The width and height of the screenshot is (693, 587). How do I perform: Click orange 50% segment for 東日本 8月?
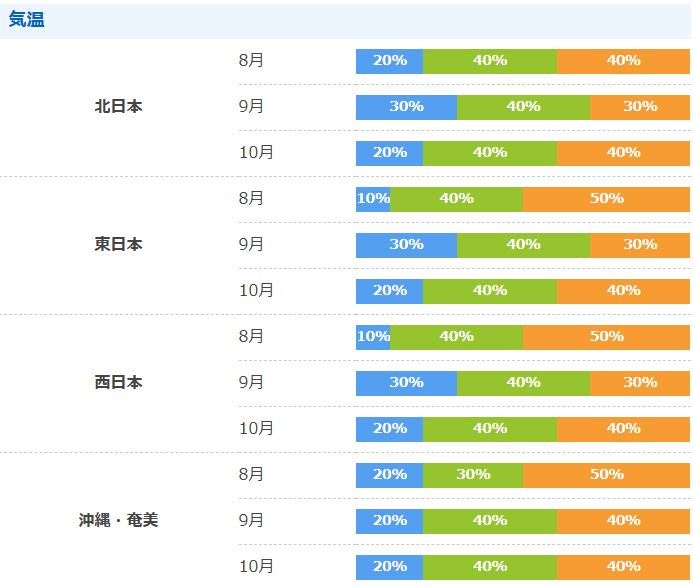click(606, 199)
